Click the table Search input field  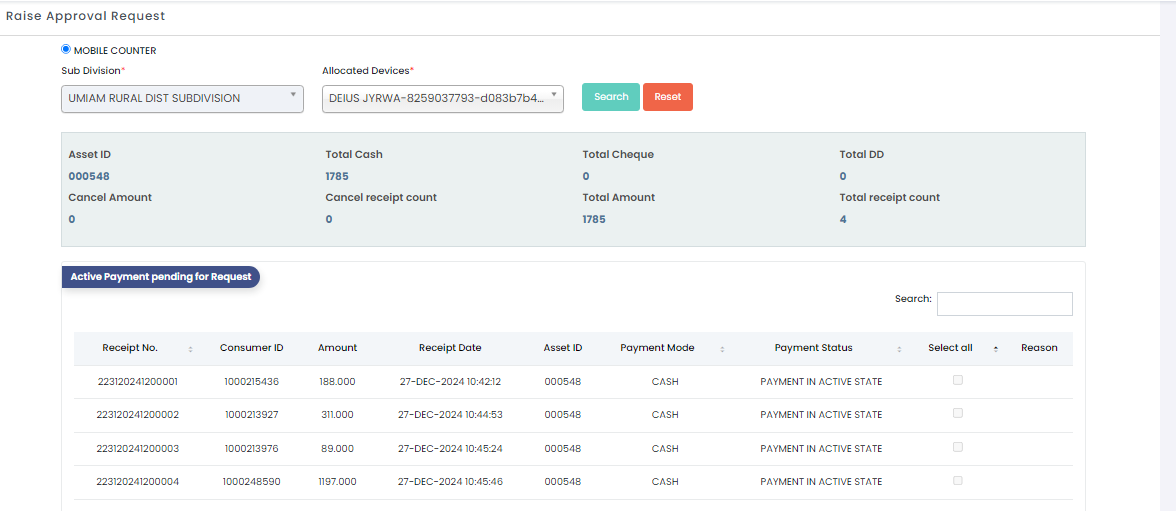click(x=1004, y=304)
